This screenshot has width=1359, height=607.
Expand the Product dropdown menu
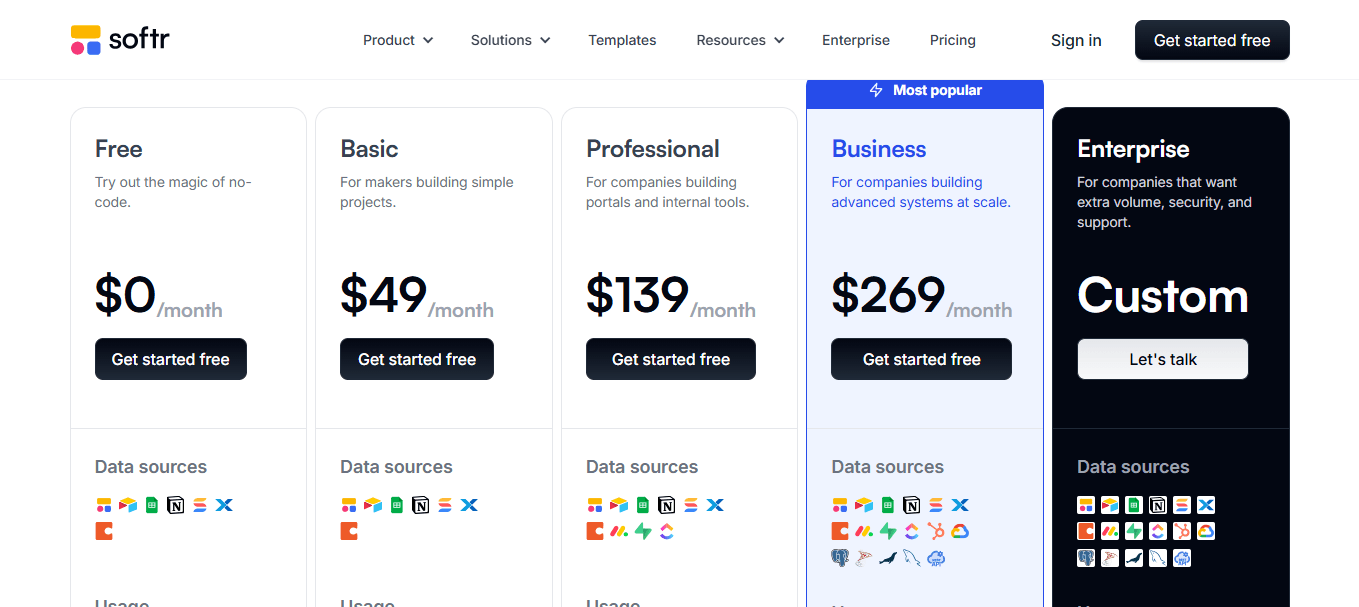(x=398, y=40)
